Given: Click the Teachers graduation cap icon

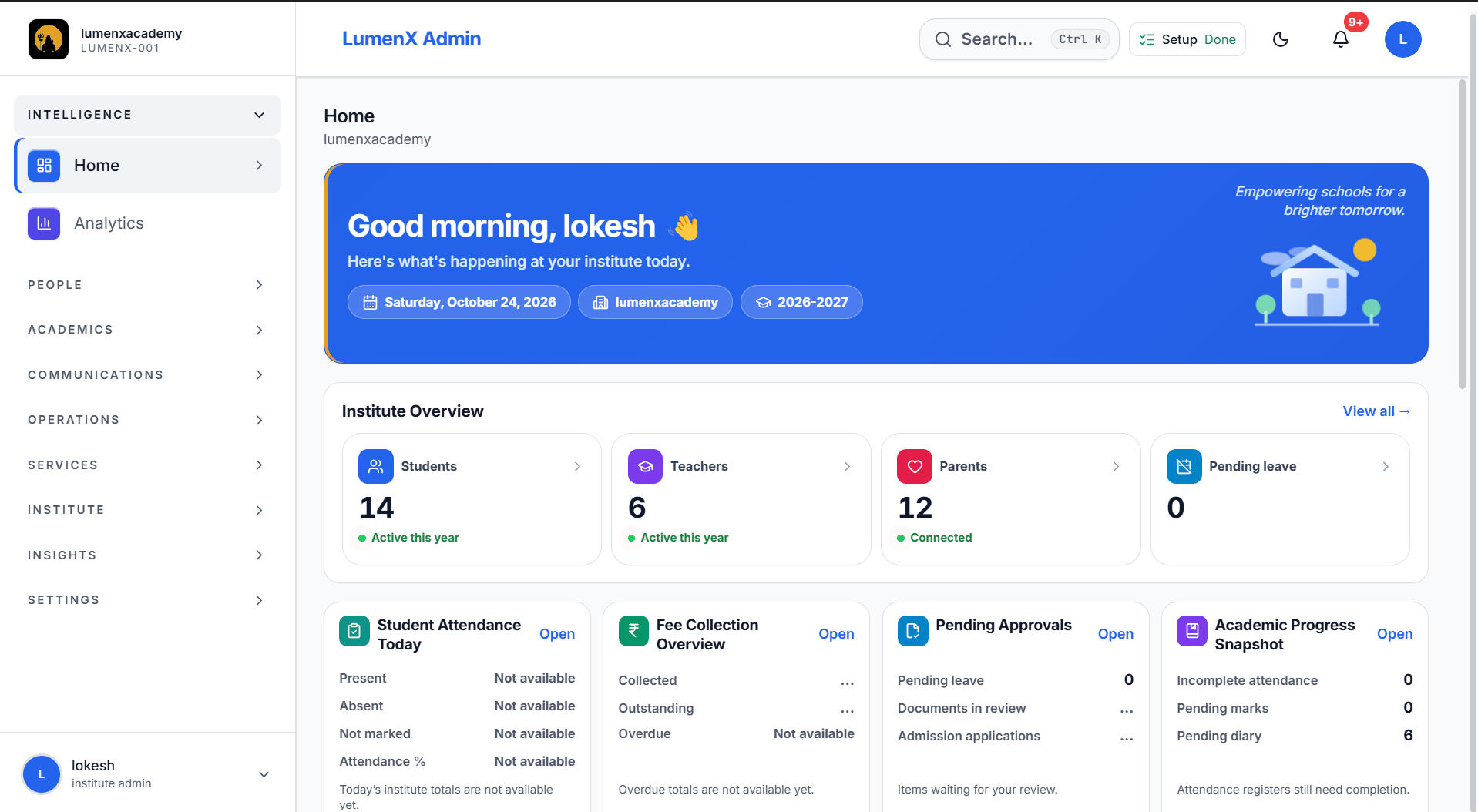Looking at the screenshot, I should pos(645,466).
